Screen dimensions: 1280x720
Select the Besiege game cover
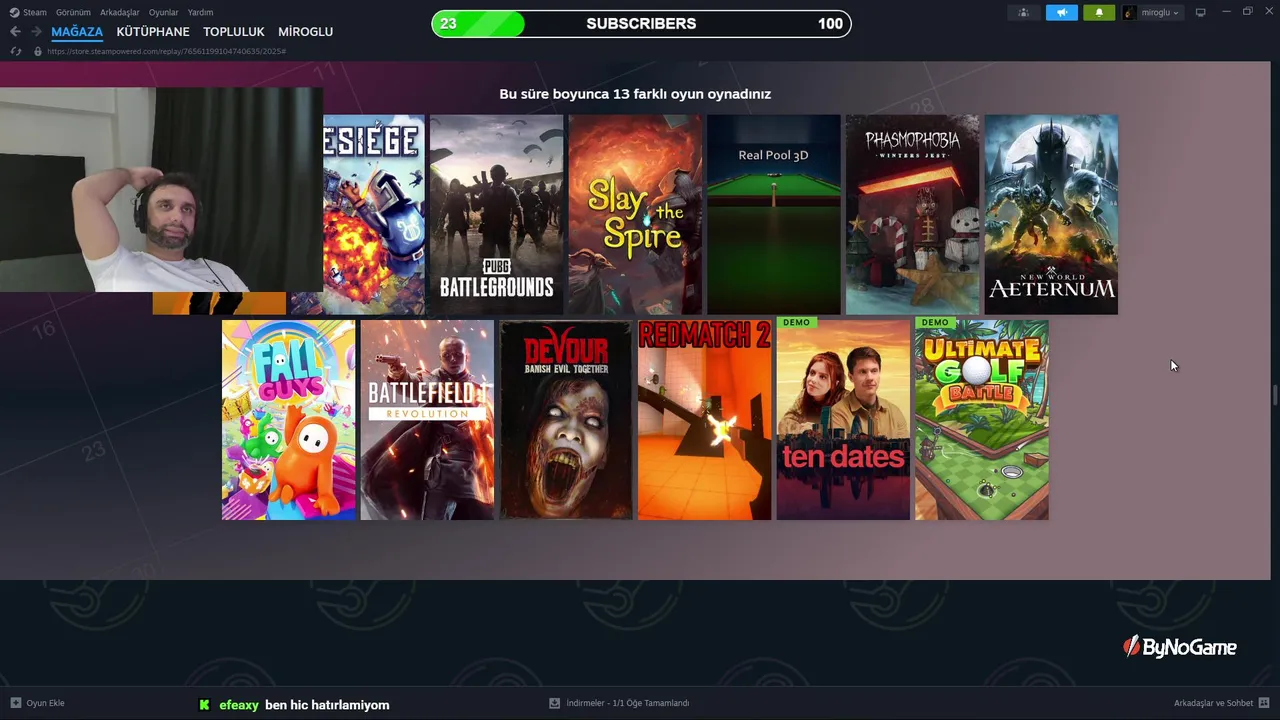coord(374,214)
